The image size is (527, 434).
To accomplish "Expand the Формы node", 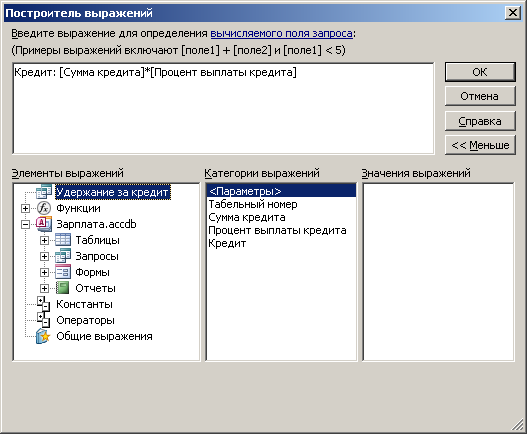I will tap(44, 272).
